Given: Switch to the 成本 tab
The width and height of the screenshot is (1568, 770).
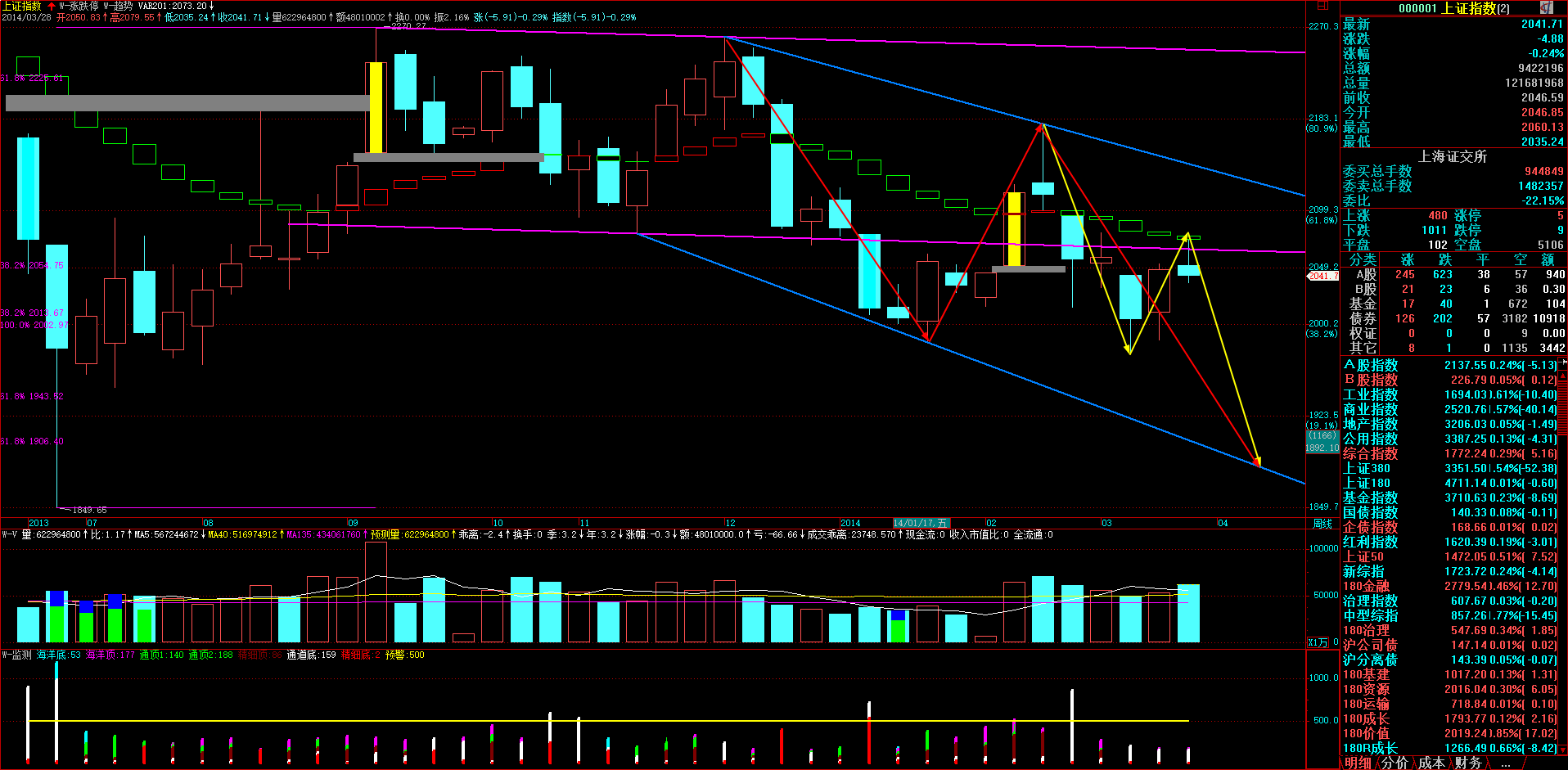Looking at the screenshot, I should tap(1431, 763).
